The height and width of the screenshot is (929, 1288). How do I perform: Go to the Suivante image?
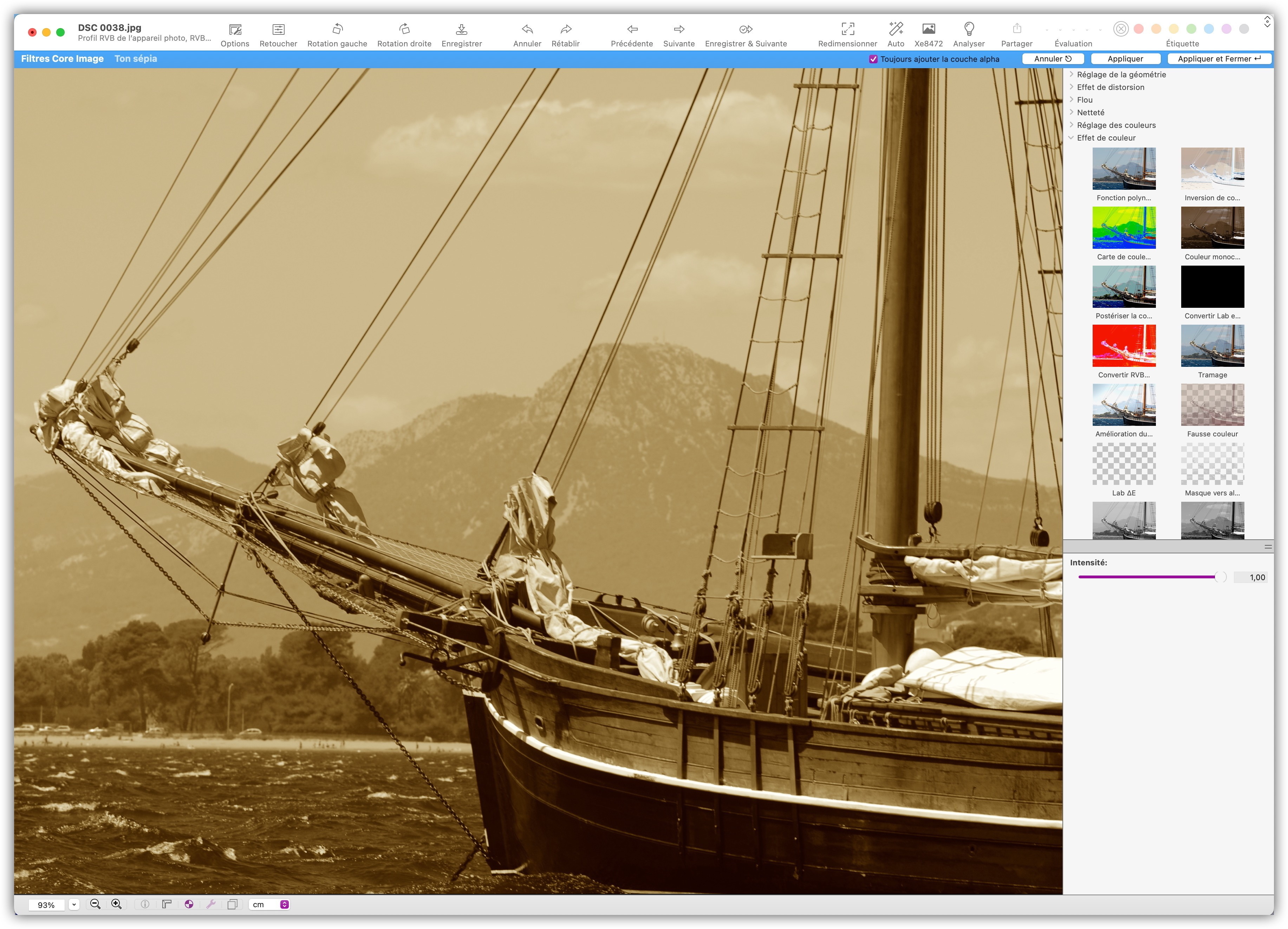[679, 29]
